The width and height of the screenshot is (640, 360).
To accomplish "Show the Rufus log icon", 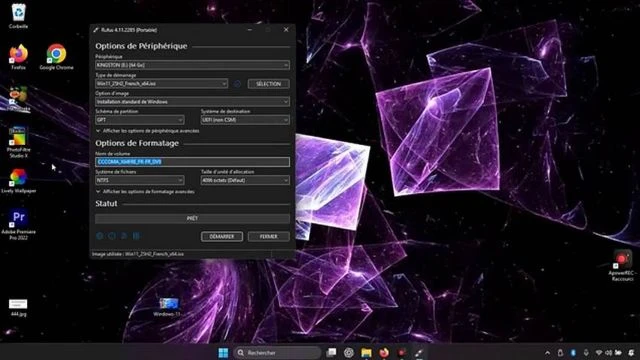I will pos(136,236).
